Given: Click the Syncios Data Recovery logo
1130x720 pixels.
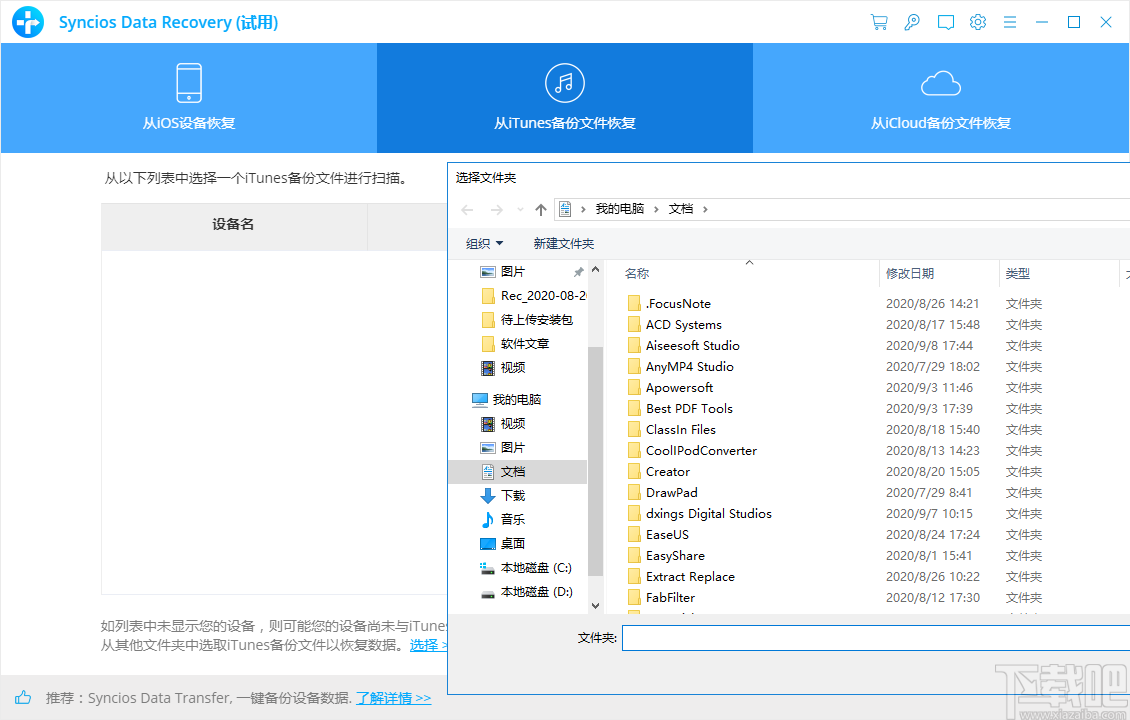Looking at the screenshot, I should (x=28, y=22).
